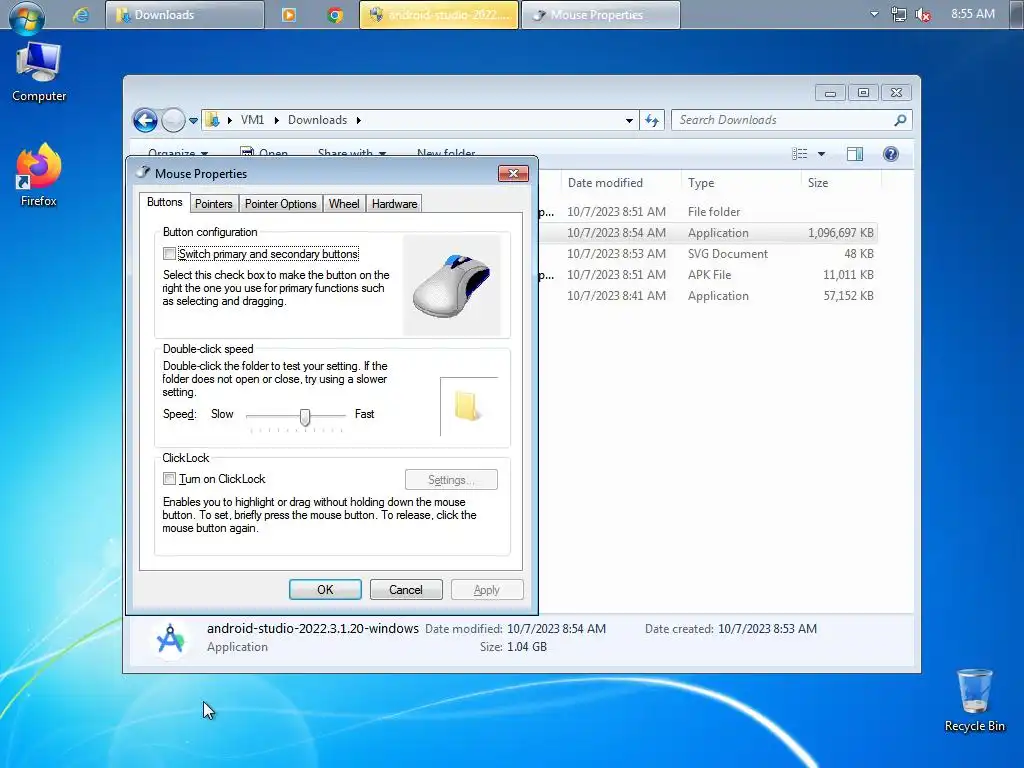Switch to the Downloads taskbar window

185,14
